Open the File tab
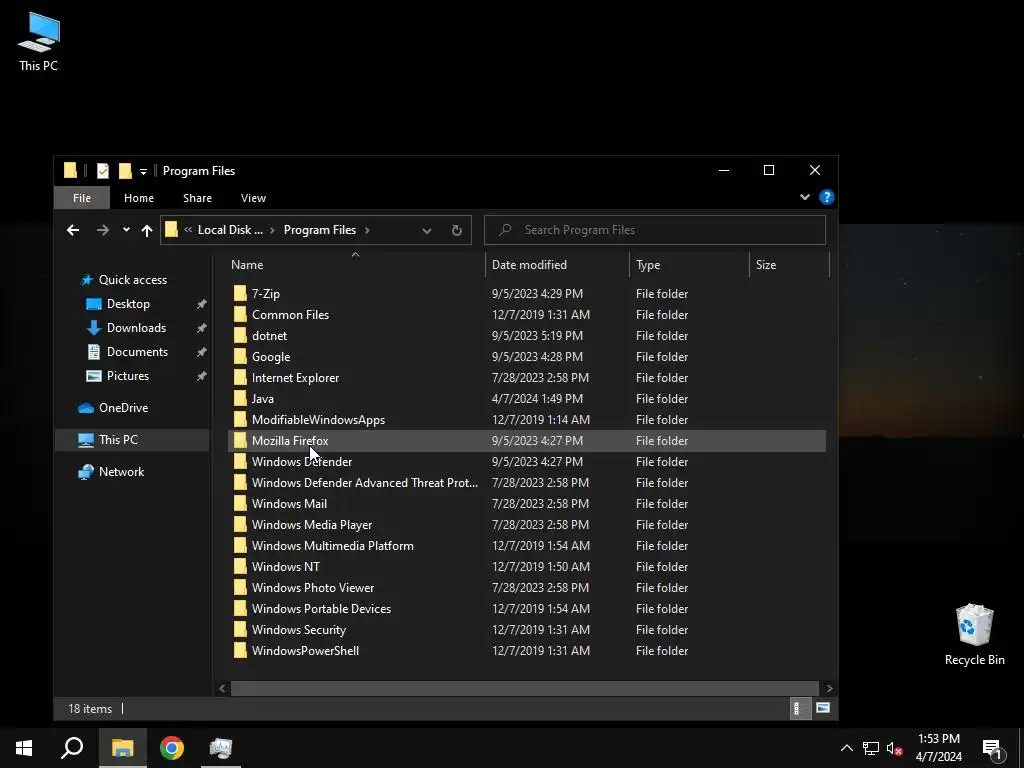The height and width of the screenshot is (768, 1024). [82, 198]
